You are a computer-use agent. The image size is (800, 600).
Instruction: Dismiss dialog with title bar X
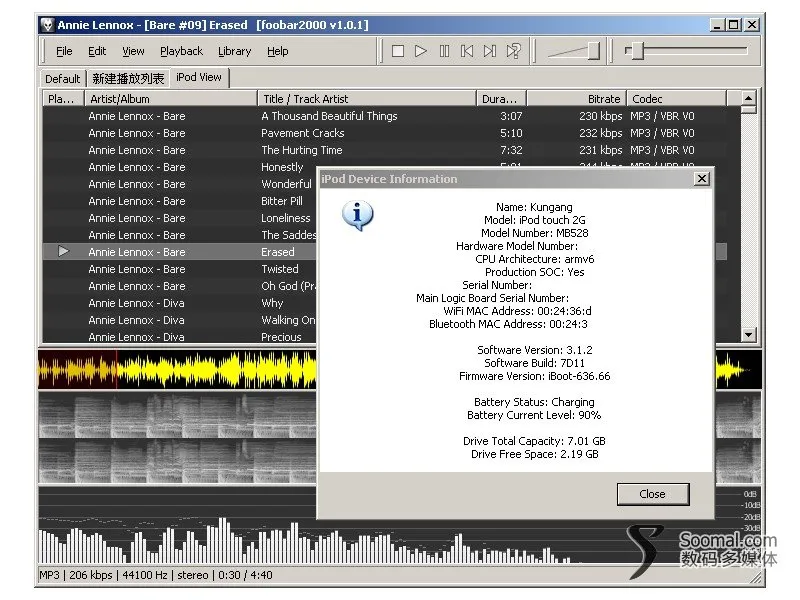[702, 179]
